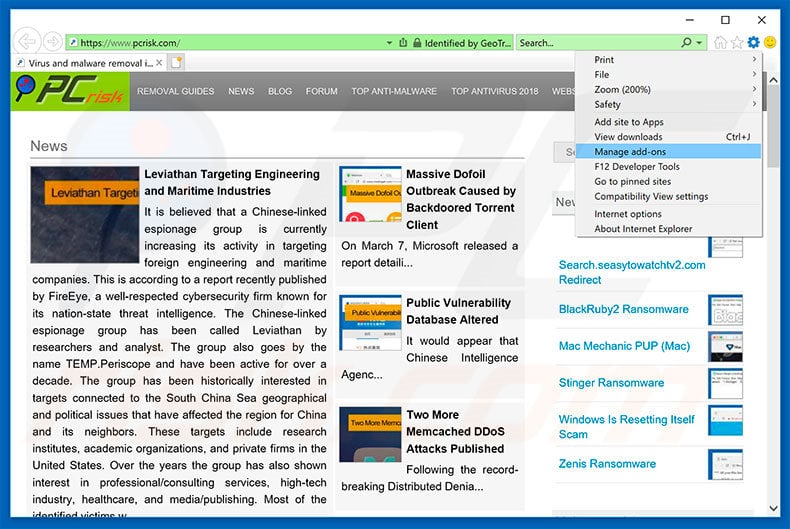Select Print in the tools menu
This screenshot has height=529, width=790.
(x=669, y=59)
